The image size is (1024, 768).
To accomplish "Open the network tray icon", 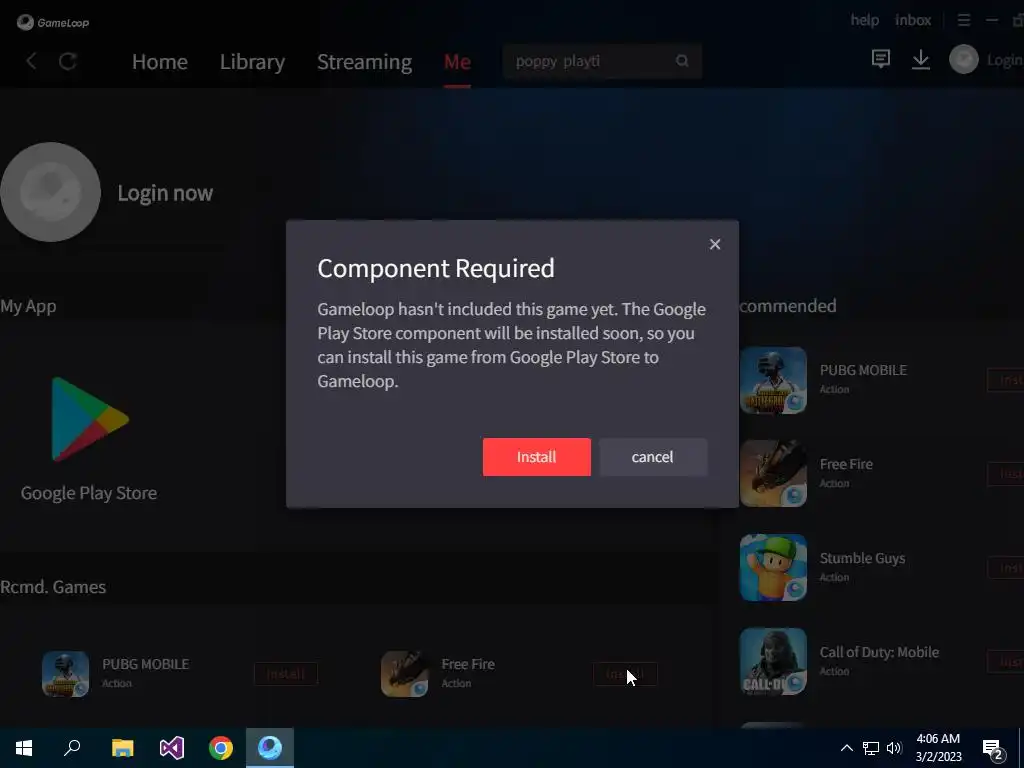I will pyautogui.click(x=871, y=748).
